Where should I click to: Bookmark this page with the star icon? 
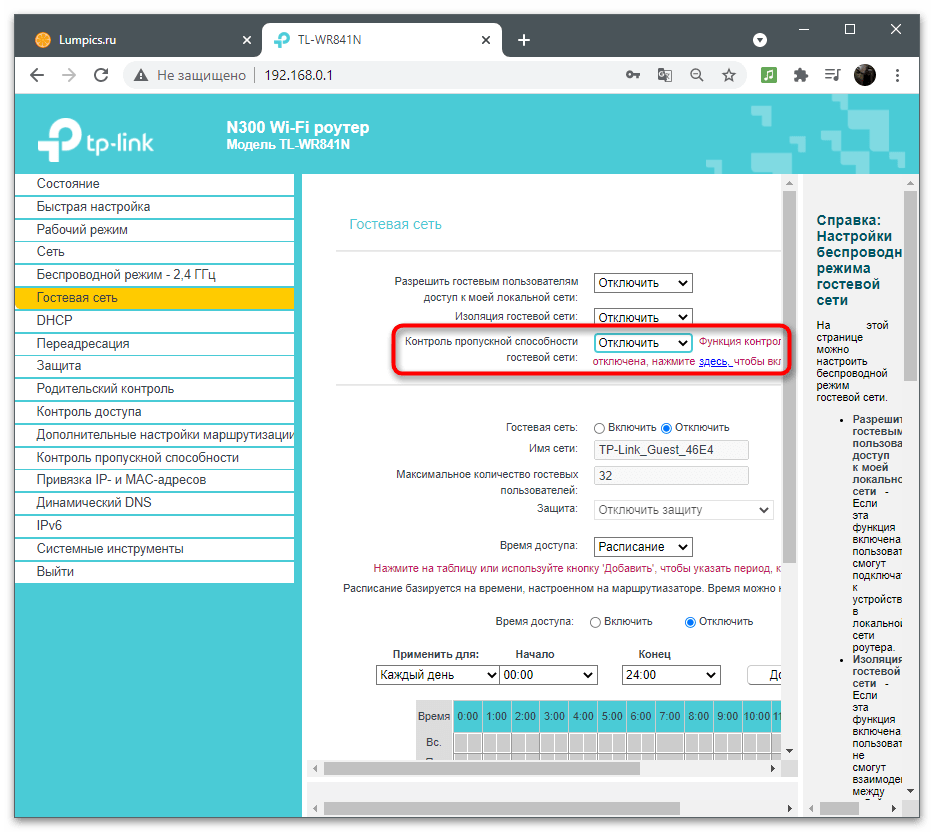coord(728,75)
